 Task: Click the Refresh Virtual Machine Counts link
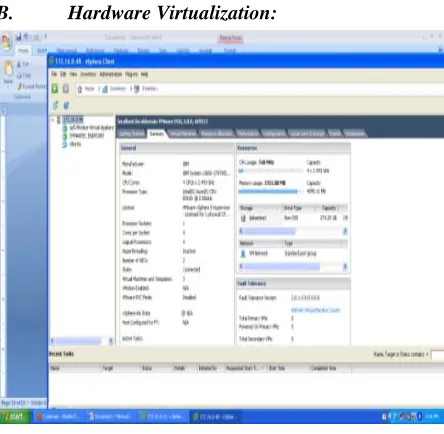(x=316, y=310)
